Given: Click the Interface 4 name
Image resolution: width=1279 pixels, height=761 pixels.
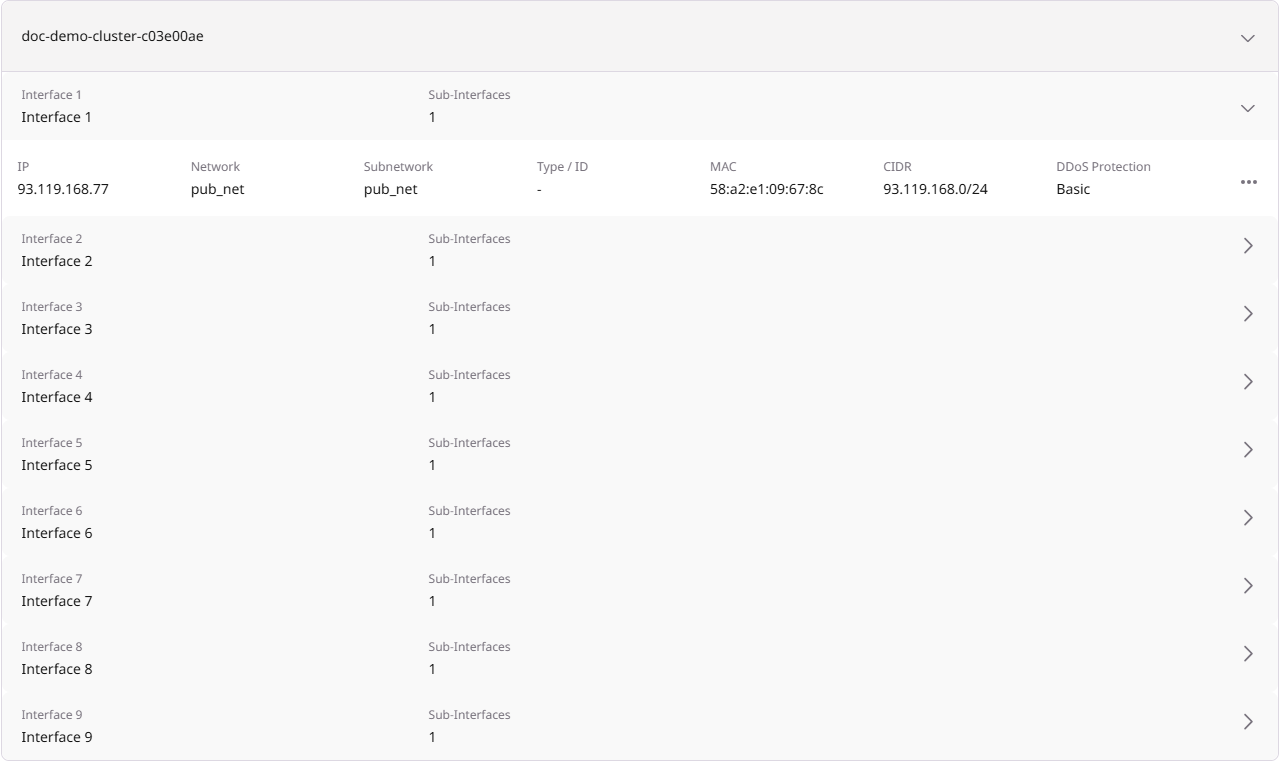Looking at the screenshot, I should coord(57,397).
